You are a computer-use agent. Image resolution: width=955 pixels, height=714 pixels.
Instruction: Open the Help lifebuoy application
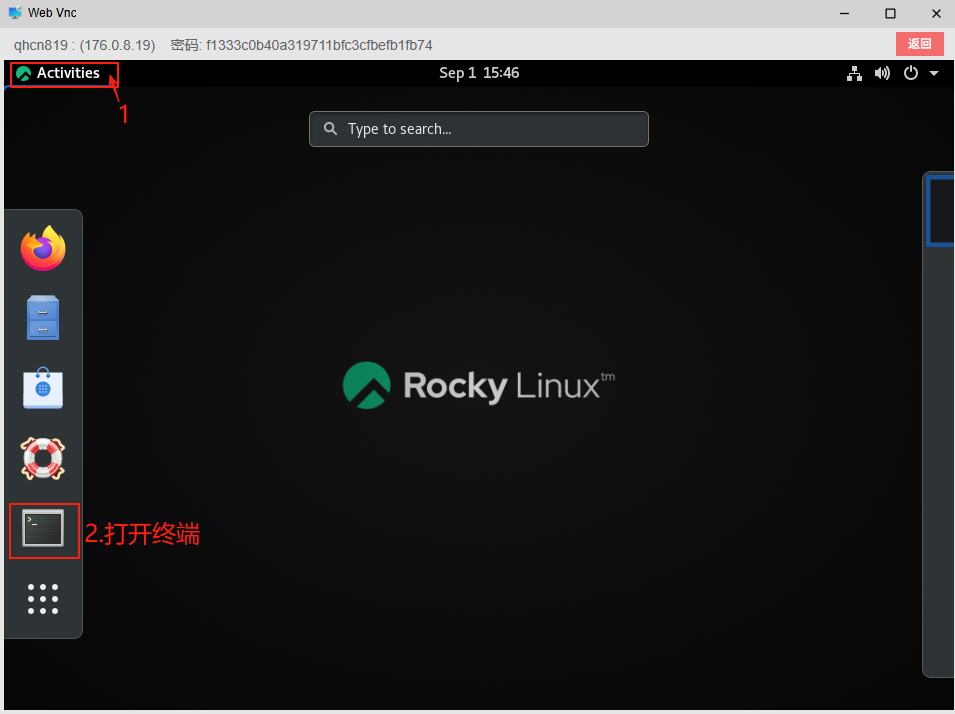click(43, 458)
